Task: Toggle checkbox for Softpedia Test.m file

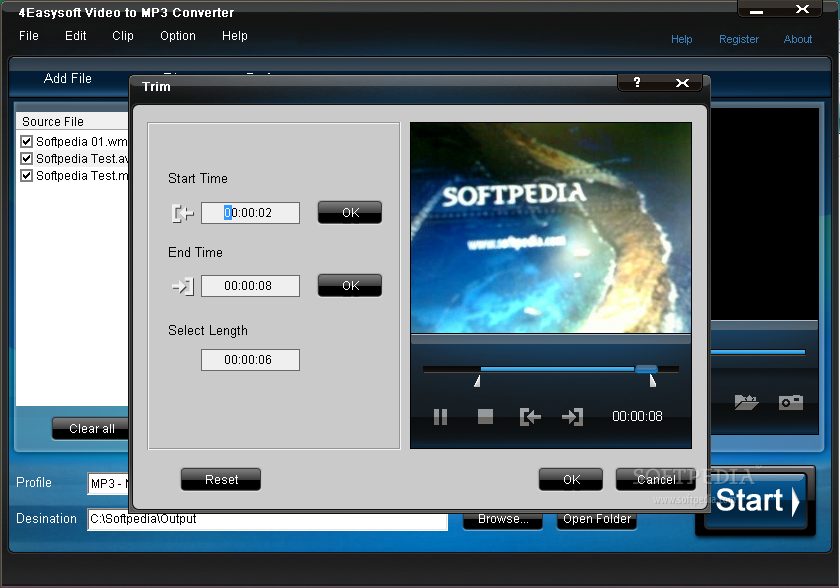Action: [26, 176]
